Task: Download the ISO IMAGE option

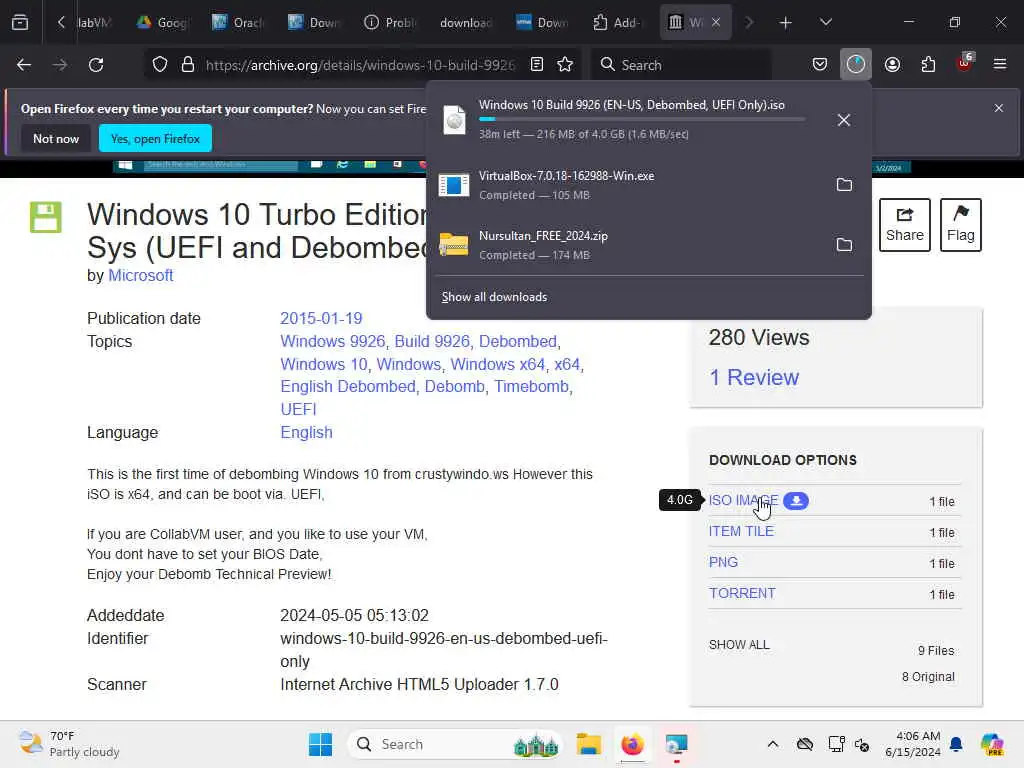Action: pyautogui.click(x=743, y=500)
